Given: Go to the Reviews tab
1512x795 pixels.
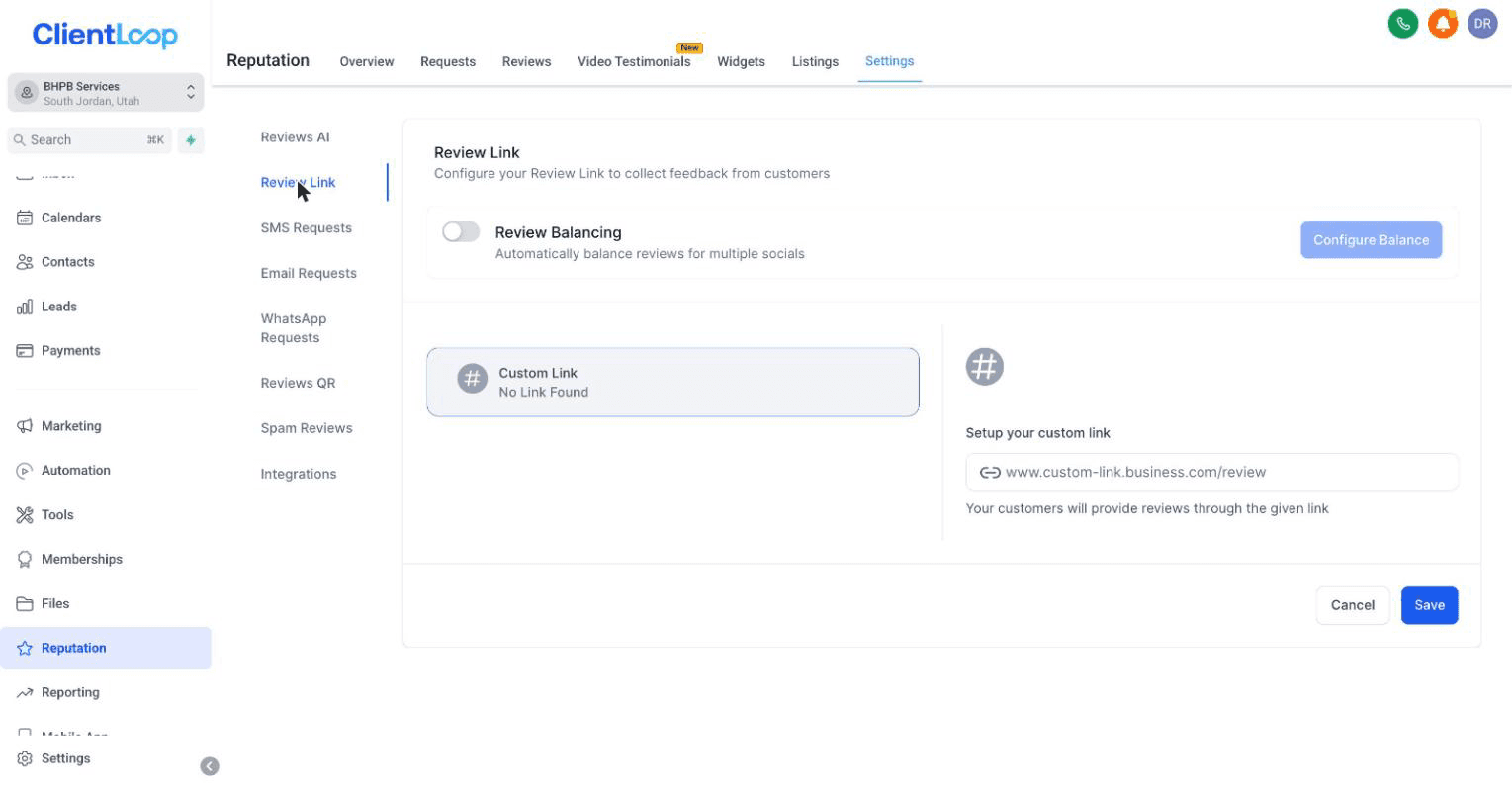Looking at the screenshot, I should pos(526,61).
